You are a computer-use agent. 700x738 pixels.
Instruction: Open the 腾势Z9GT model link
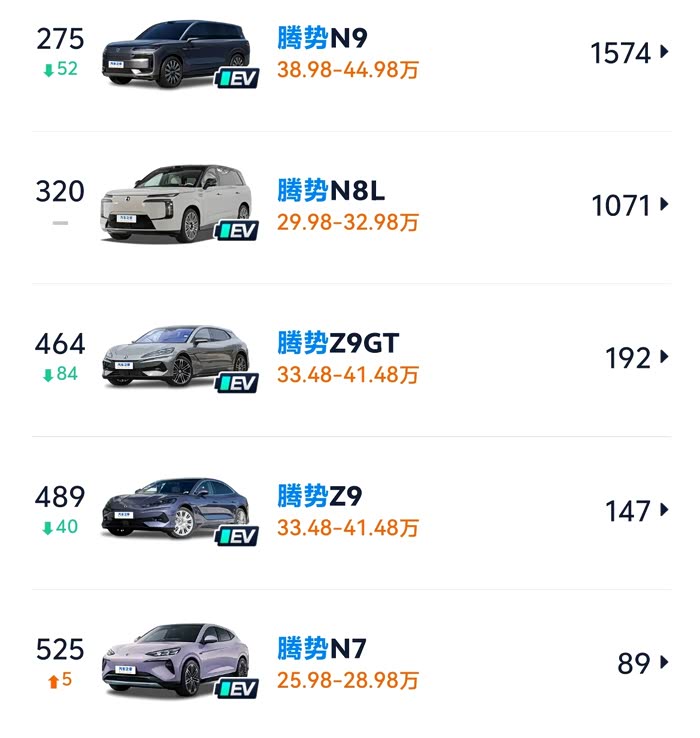coord(337,344)
